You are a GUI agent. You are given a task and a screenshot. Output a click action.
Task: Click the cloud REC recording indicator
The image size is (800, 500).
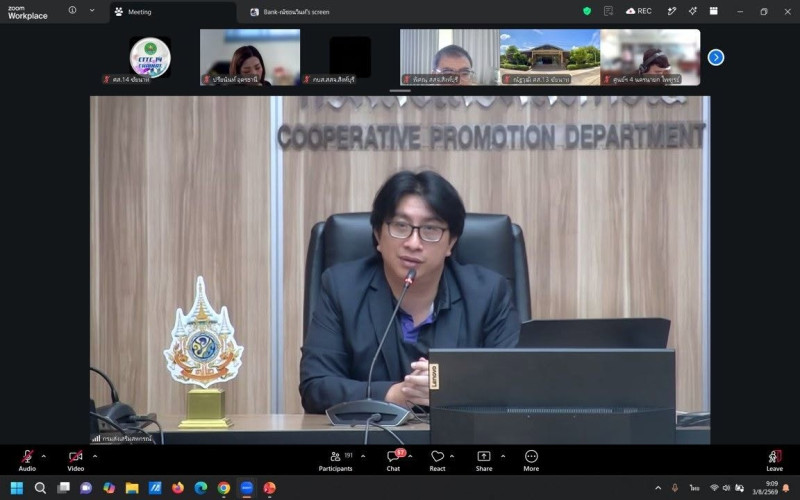pos(639,11)
